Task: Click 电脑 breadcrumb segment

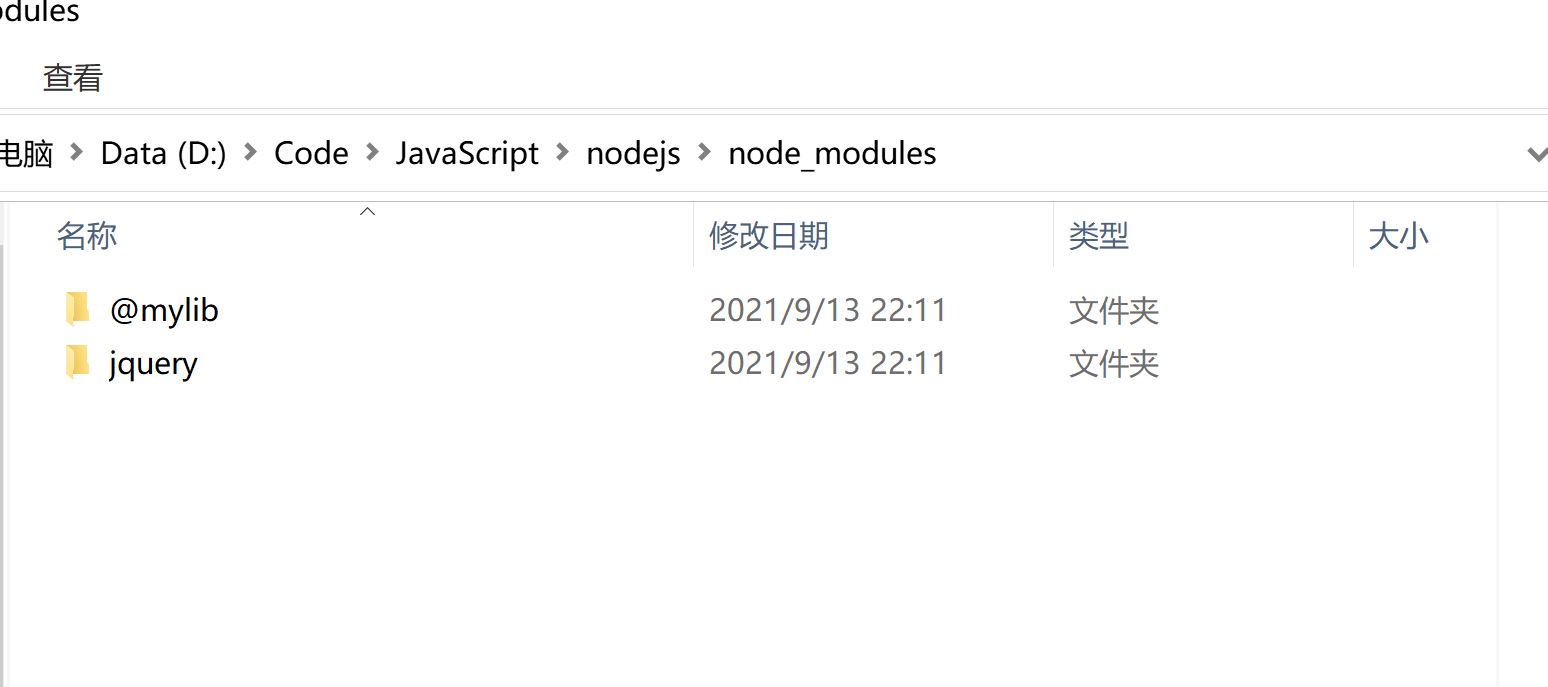Action: tap(26, 153)
